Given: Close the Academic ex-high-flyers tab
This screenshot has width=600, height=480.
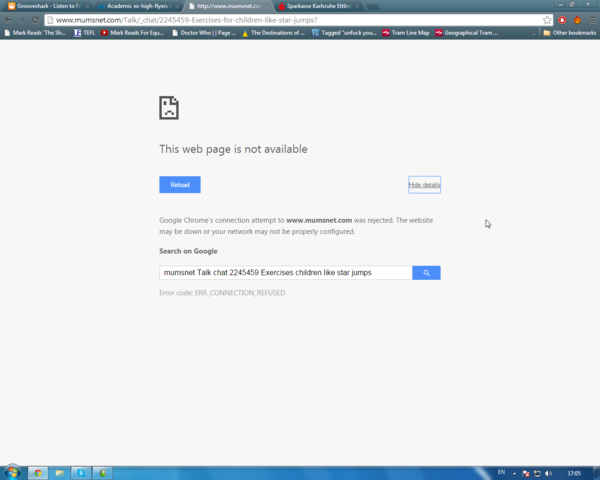Looking at the screenshot, I should point(177,7).
